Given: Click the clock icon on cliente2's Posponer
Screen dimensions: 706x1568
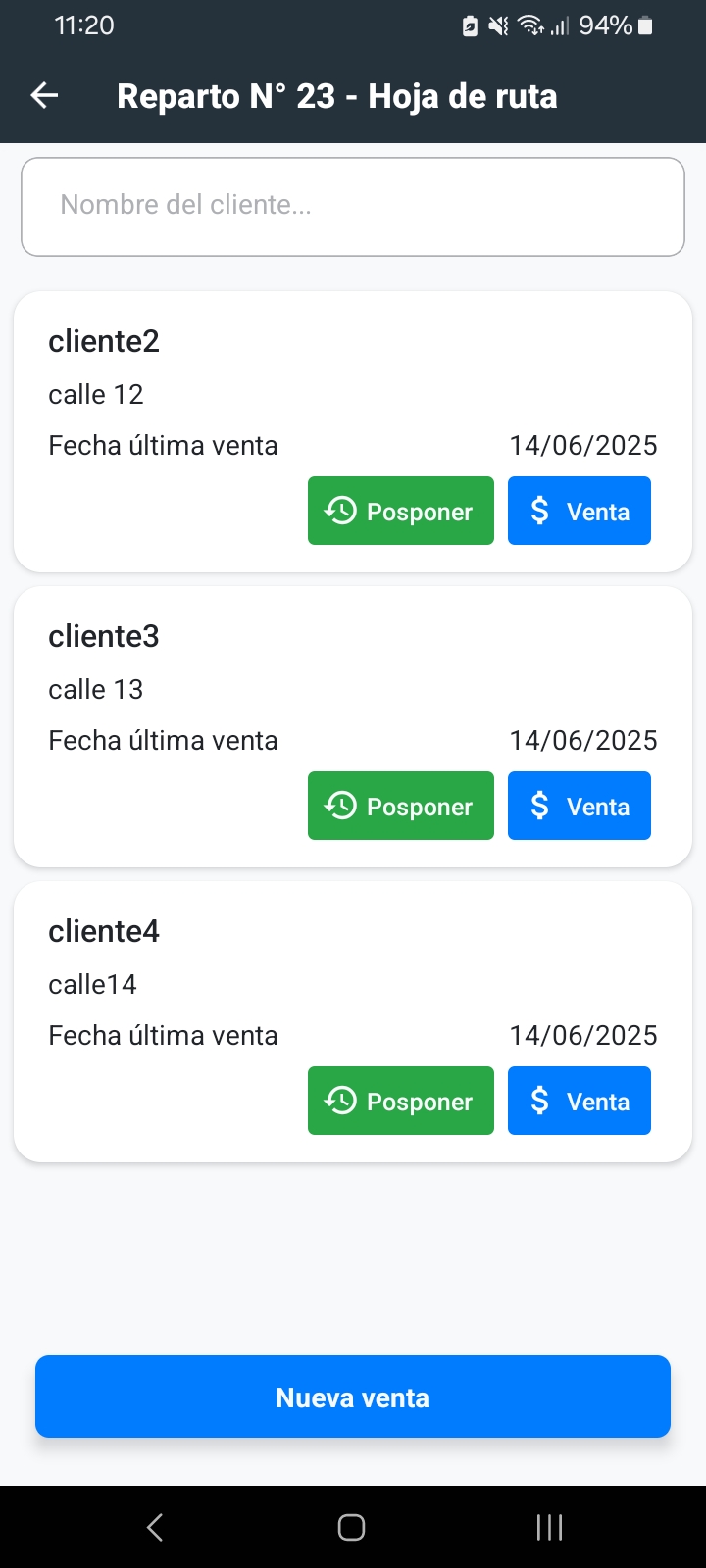Looking at the screenshot, I should (x=340, y=511).
